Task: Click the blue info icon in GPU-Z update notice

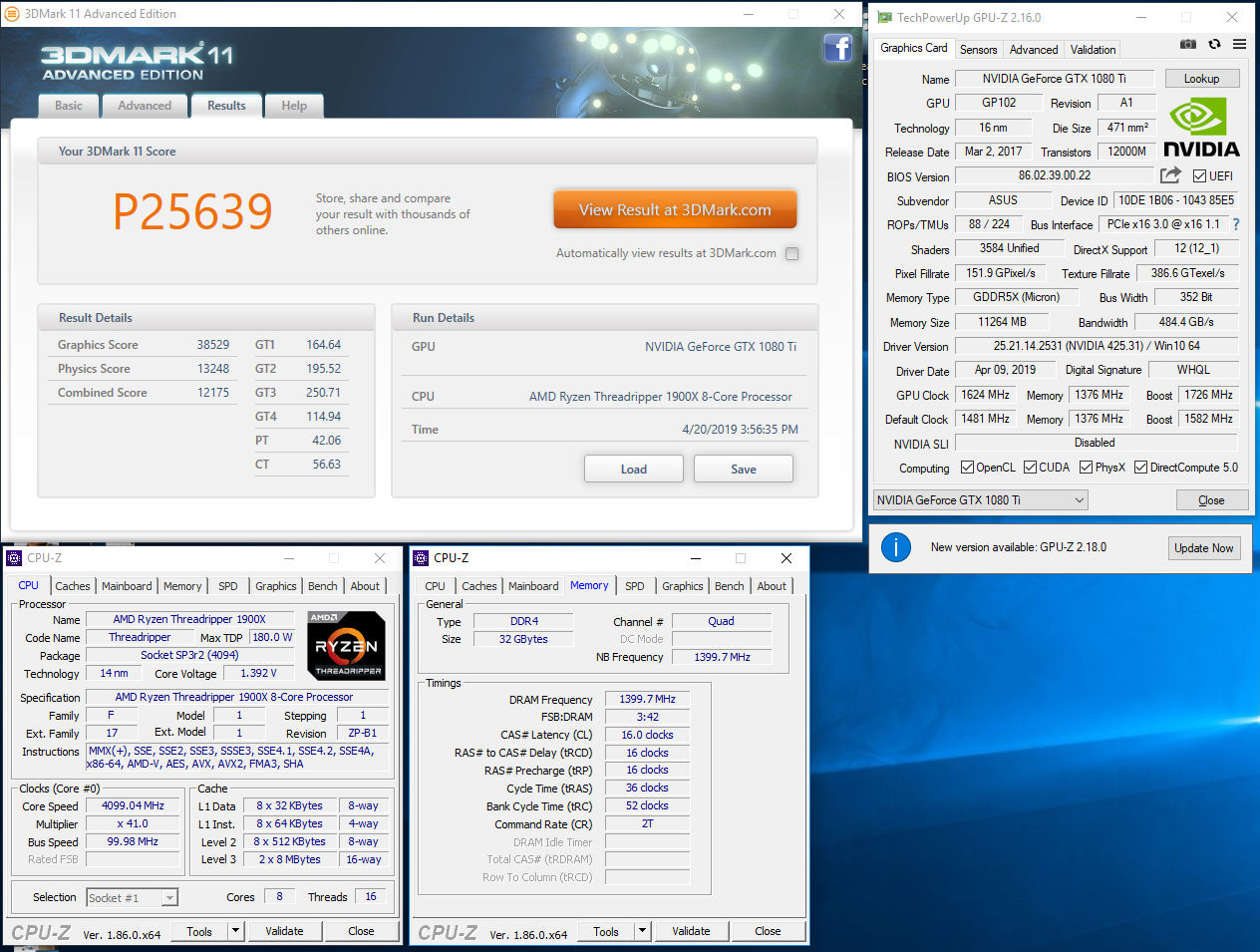Action: [896, 547]
